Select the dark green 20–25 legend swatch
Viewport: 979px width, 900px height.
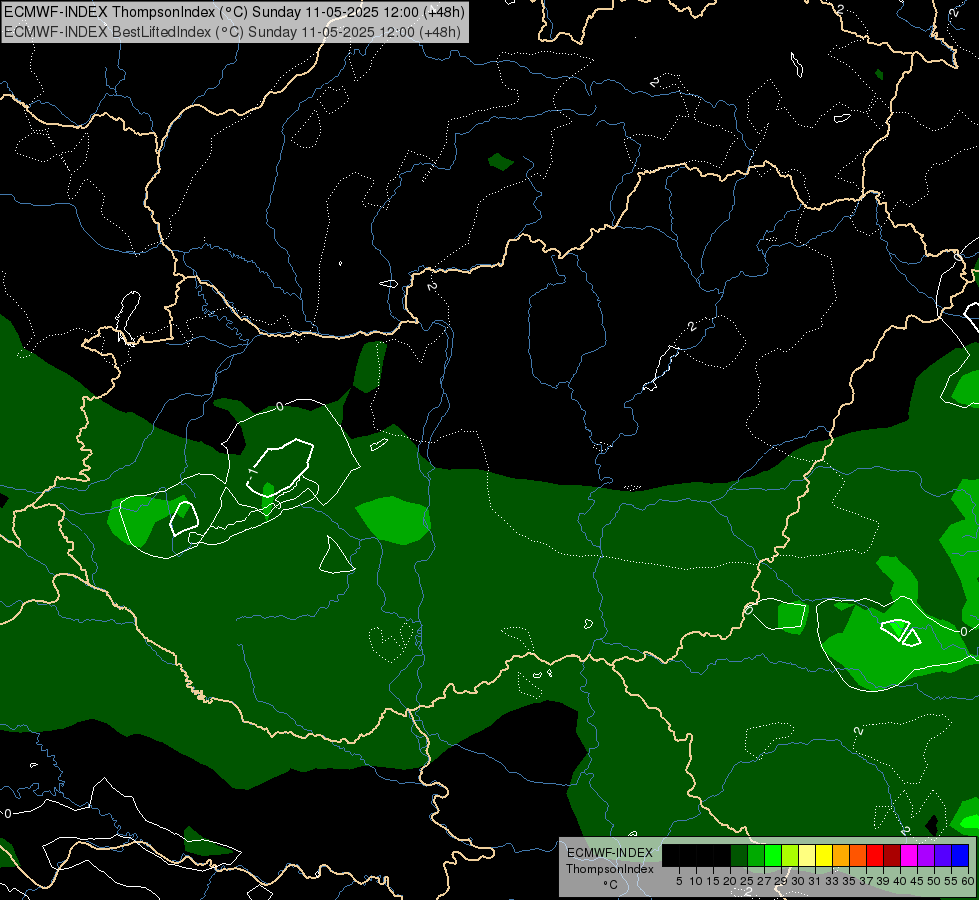tap(739, 855)
